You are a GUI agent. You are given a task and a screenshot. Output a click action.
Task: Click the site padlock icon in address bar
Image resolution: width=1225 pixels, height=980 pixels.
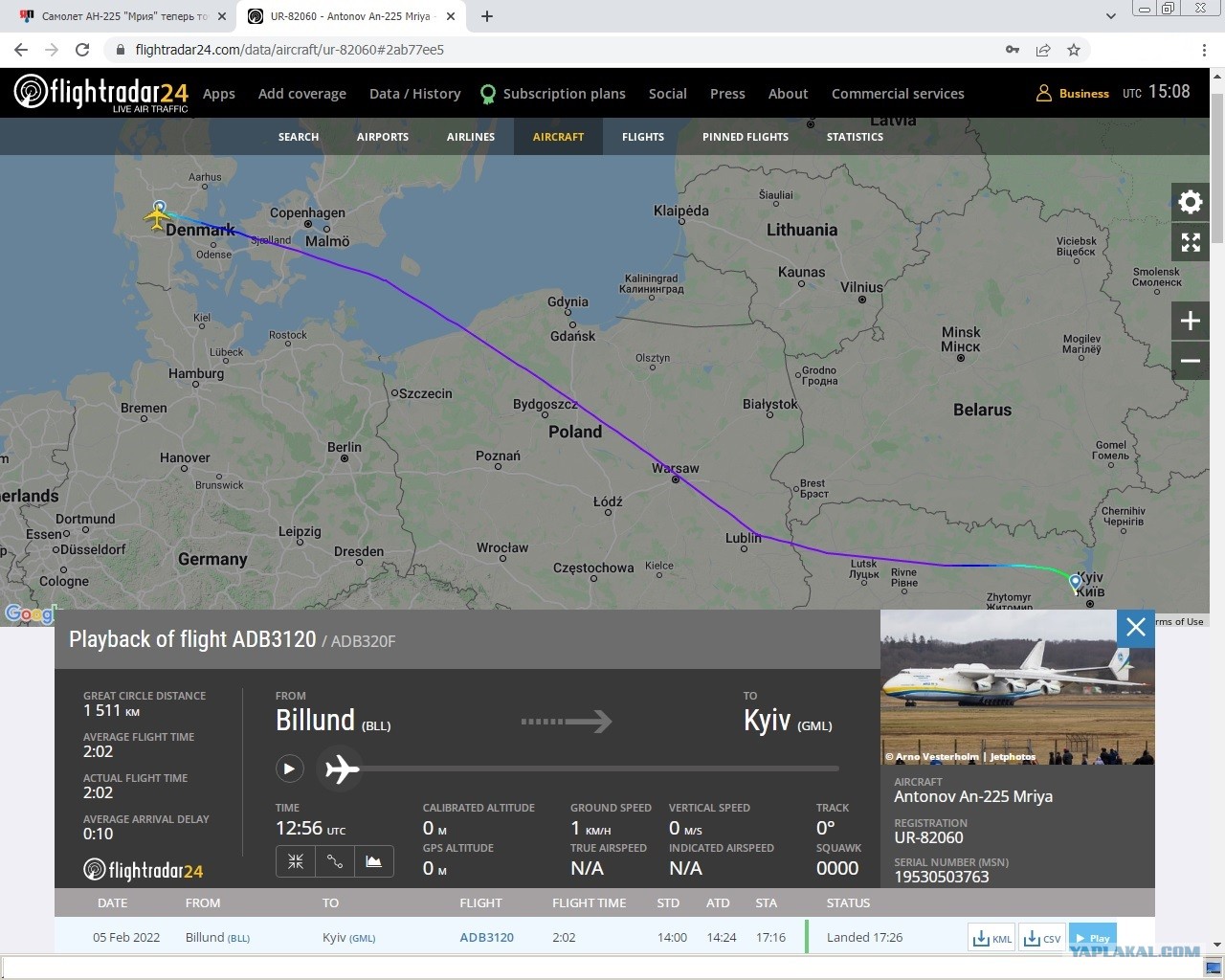click(x=120, y=50)
